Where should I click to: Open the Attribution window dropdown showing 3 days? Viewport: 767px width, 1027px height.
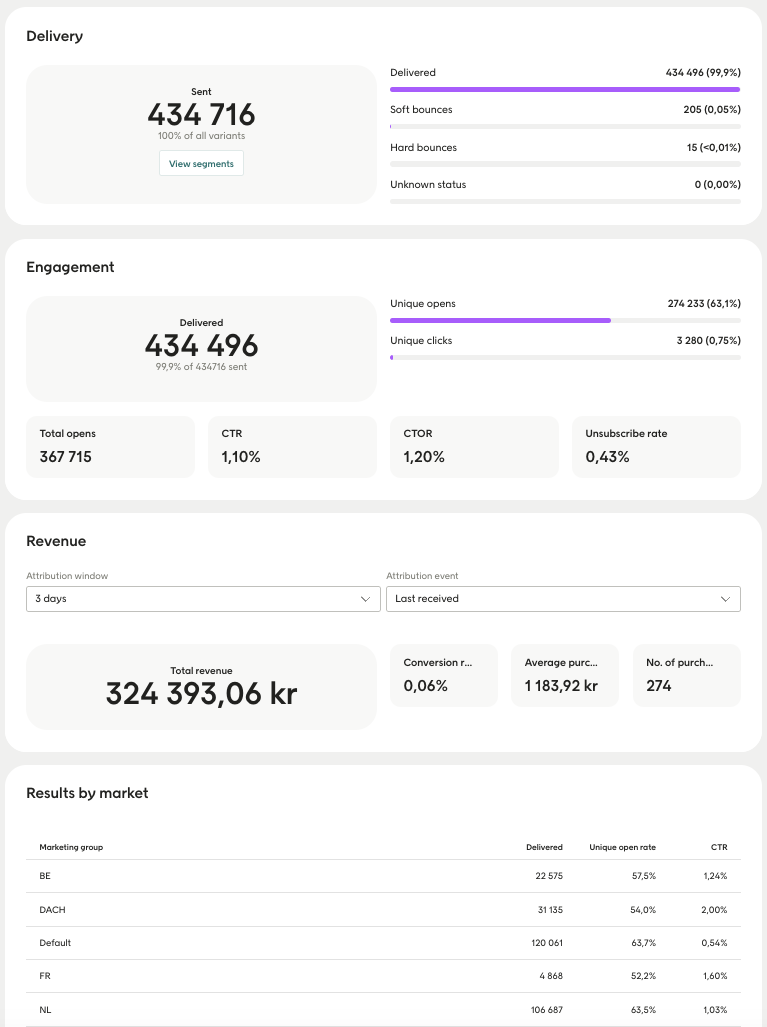(x=202, y=598)
